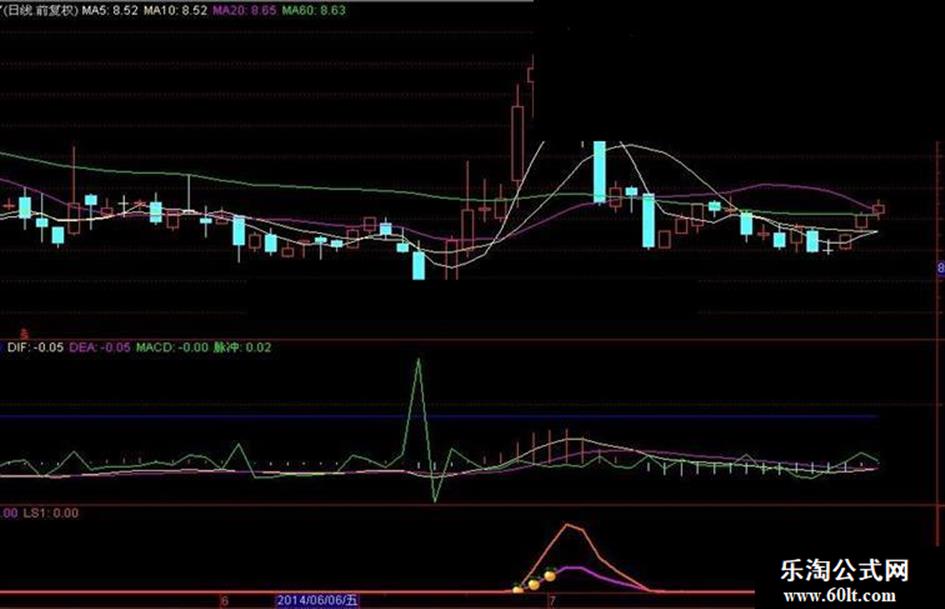Select the 脉冲: 0.02 indicator label
The image size is (945, 609).
(x=243, y=347)
